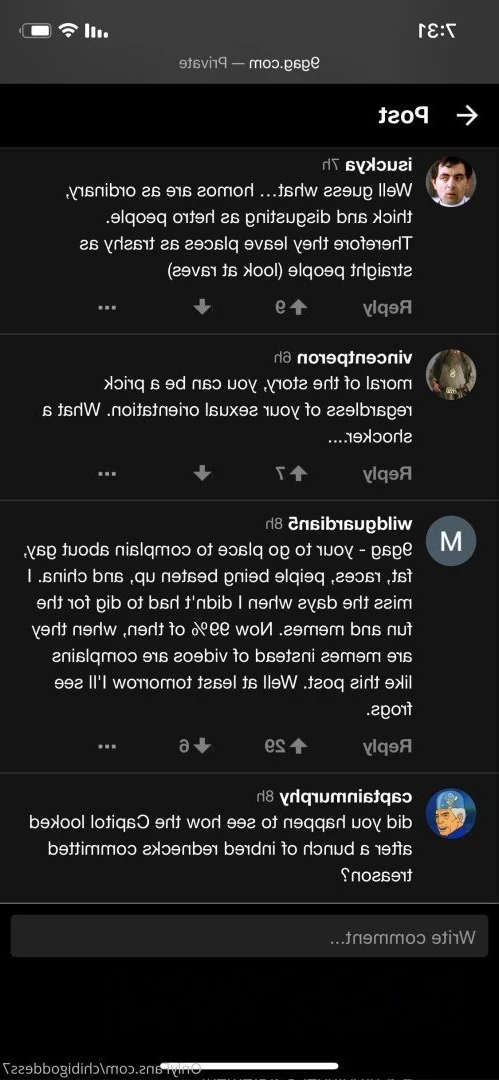Downvote vincentperon's comment

tap(202, 473)
